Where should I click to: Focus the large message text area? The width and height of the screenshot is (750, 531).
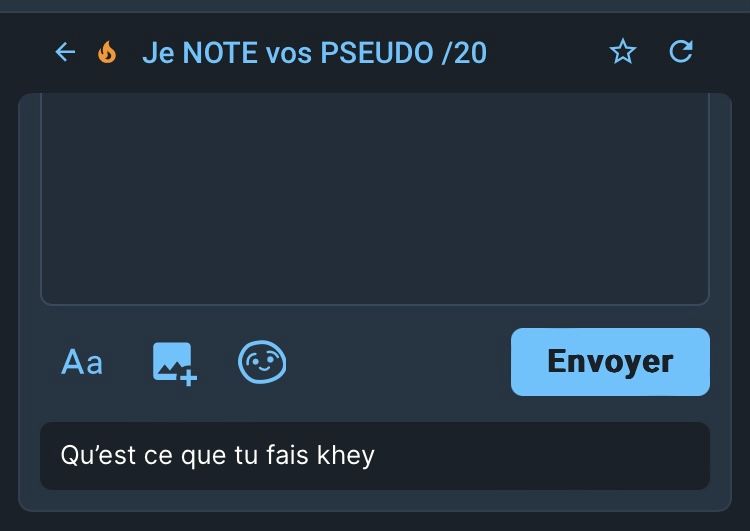(x=375, y=199)
